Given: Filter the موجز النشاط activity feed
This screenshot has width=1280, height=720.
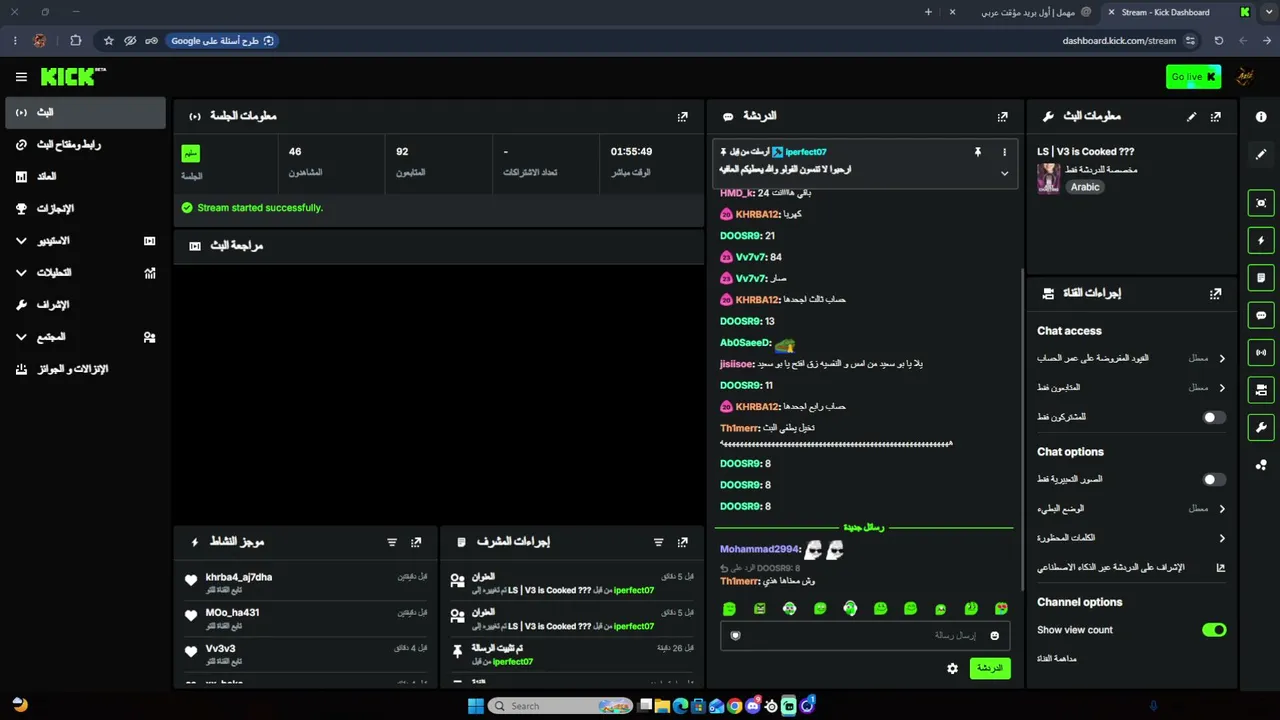Looking at the screenshot, I should pyautogui.click(x=392, y=542).
